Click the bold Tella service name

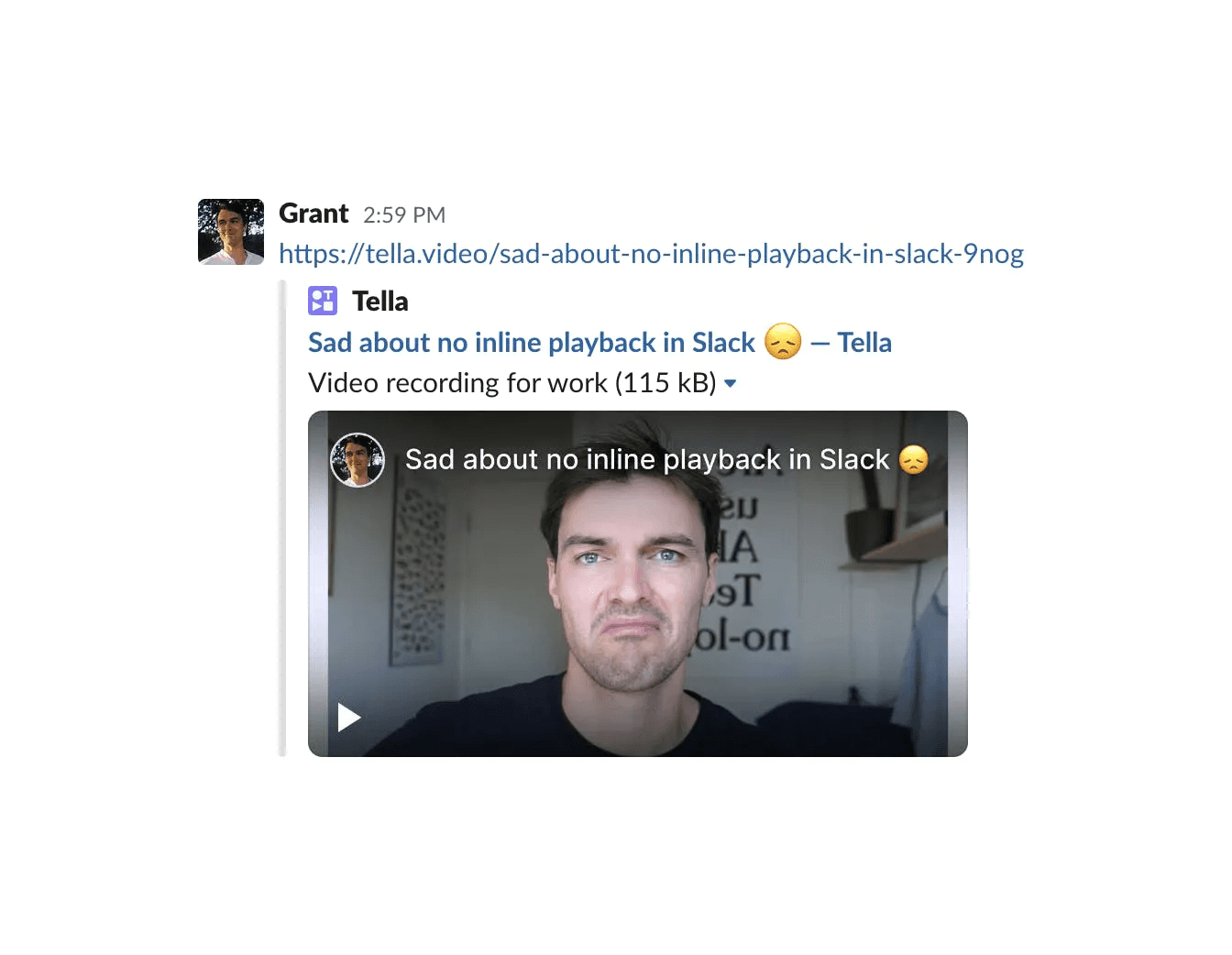pos(380,302)
